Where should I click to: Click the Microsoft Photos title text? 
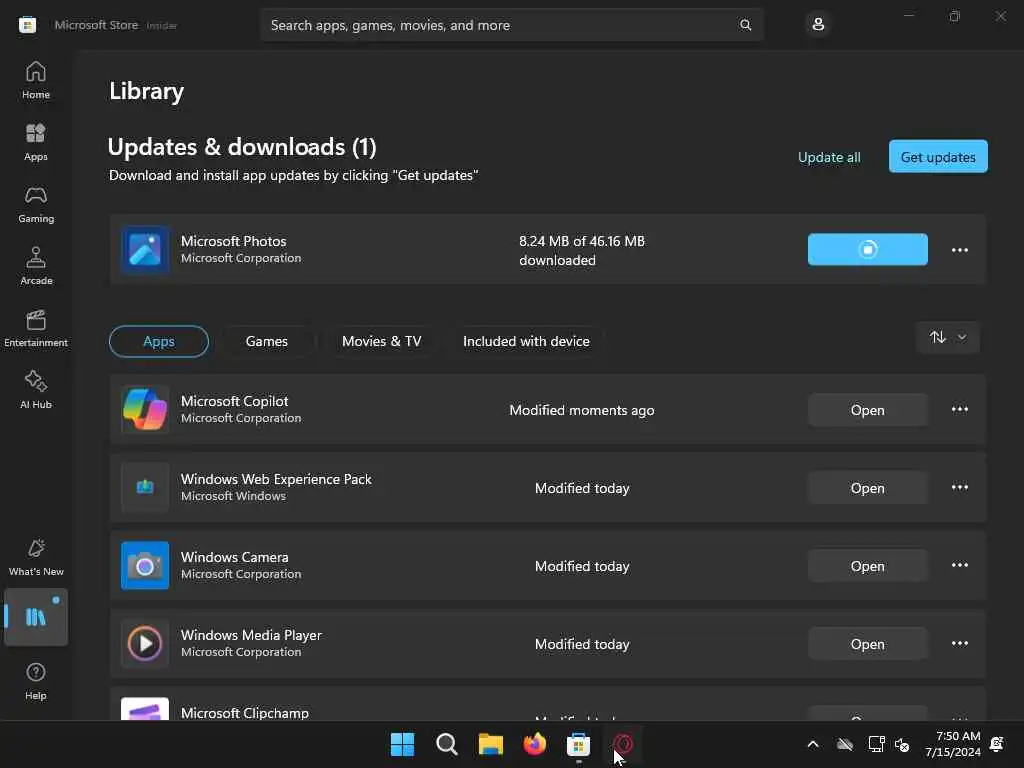pyautogui.click(x=233, y=241)
